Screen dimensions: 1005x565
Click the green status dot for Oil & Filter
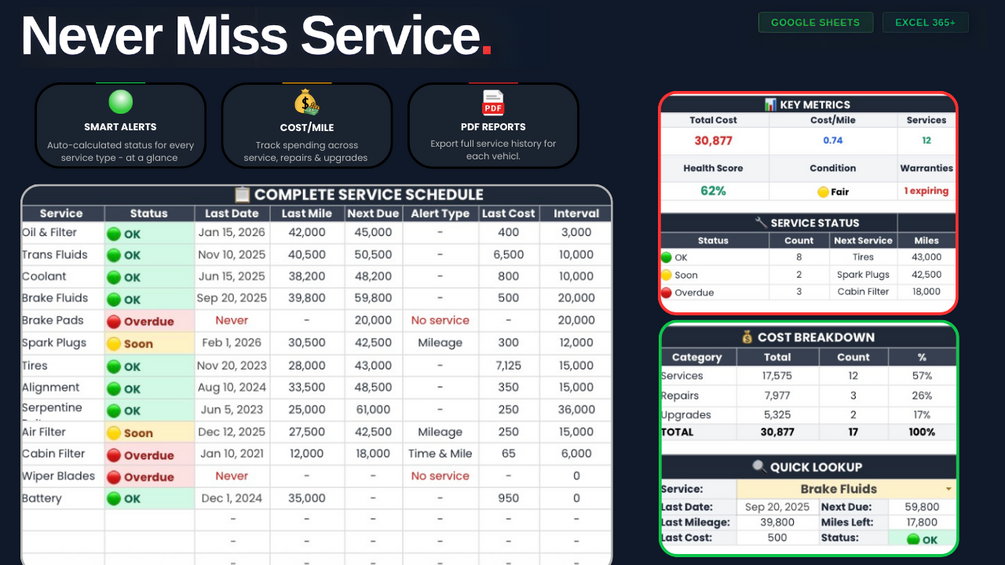pyautogui.click(x=114, y=234)
